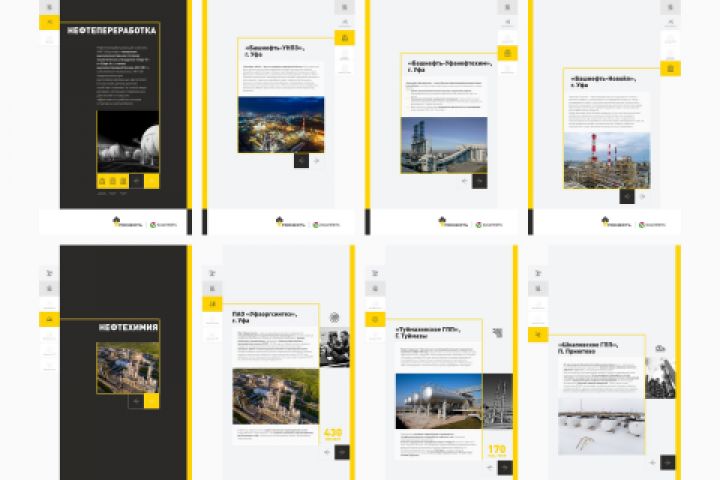Click the yellow refinery tab on the Башнефть-Новойл screen
Screen dimensions: 720x480
coord(670,68)
